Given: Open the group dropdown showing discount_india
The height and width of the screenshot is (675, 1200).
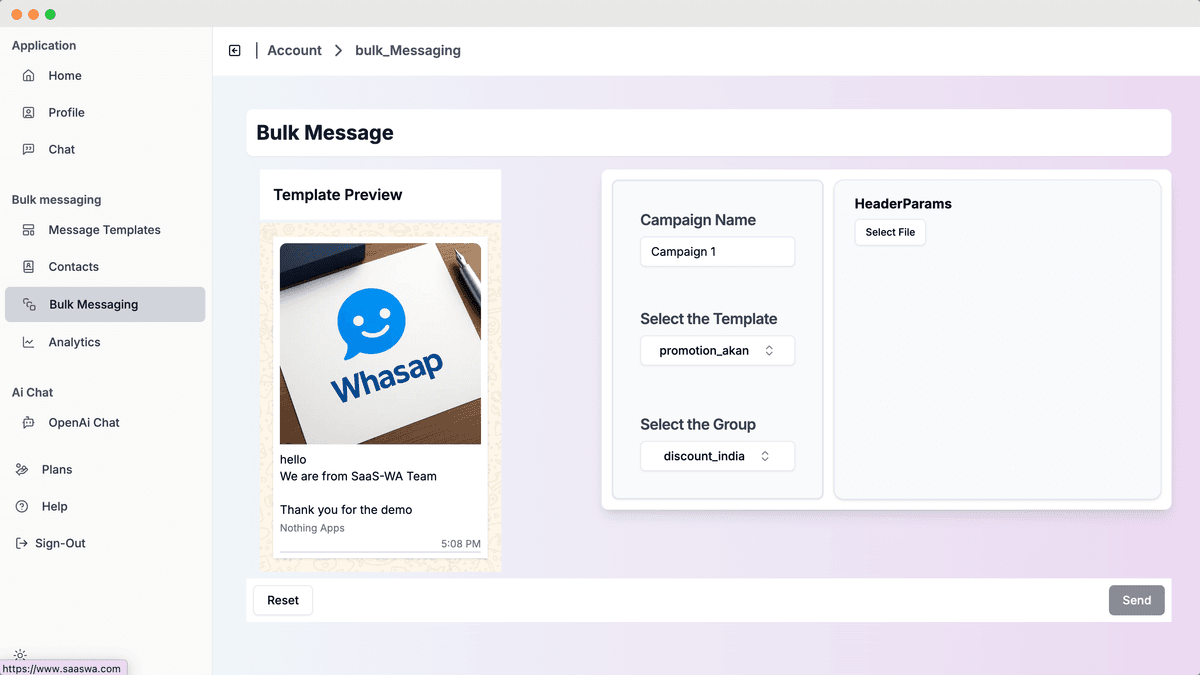Looking at the screenshot, I should [717, 455].
